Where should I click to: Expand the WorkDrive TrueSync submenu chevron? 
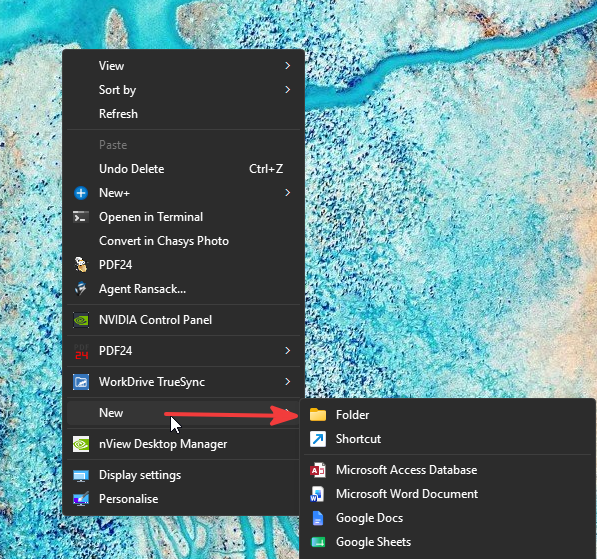point(287,382)
